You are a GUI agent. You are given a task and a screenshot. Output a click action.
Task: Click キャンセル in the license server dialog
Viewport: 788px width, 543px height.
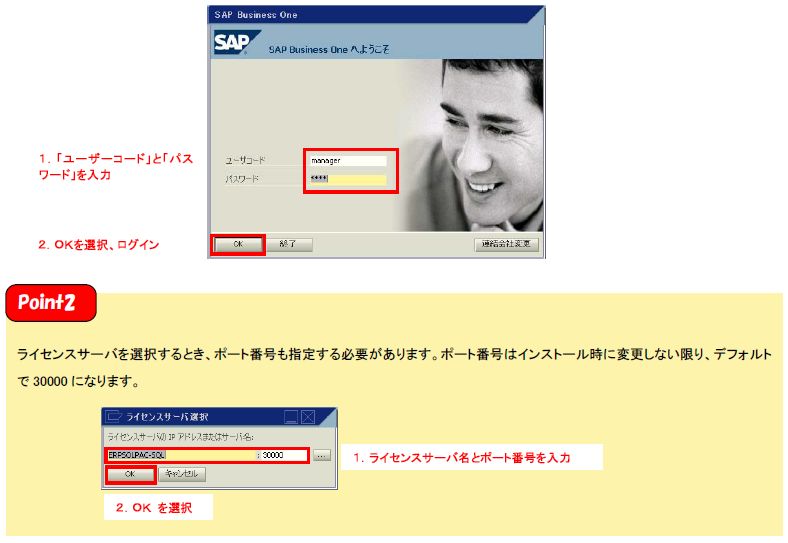click(x=182, y=474)
